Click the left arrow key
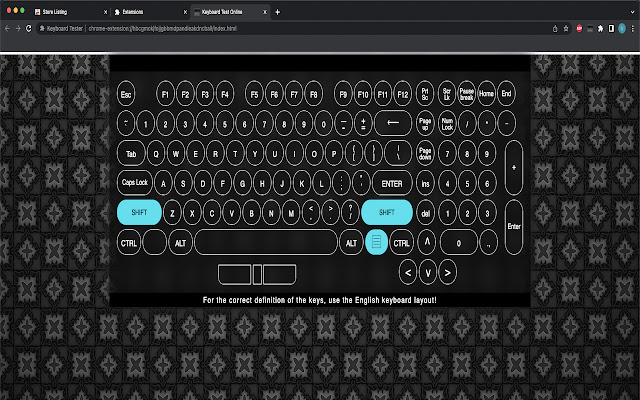The height and width of the screenshot is (400, 640). coord(408,272)
